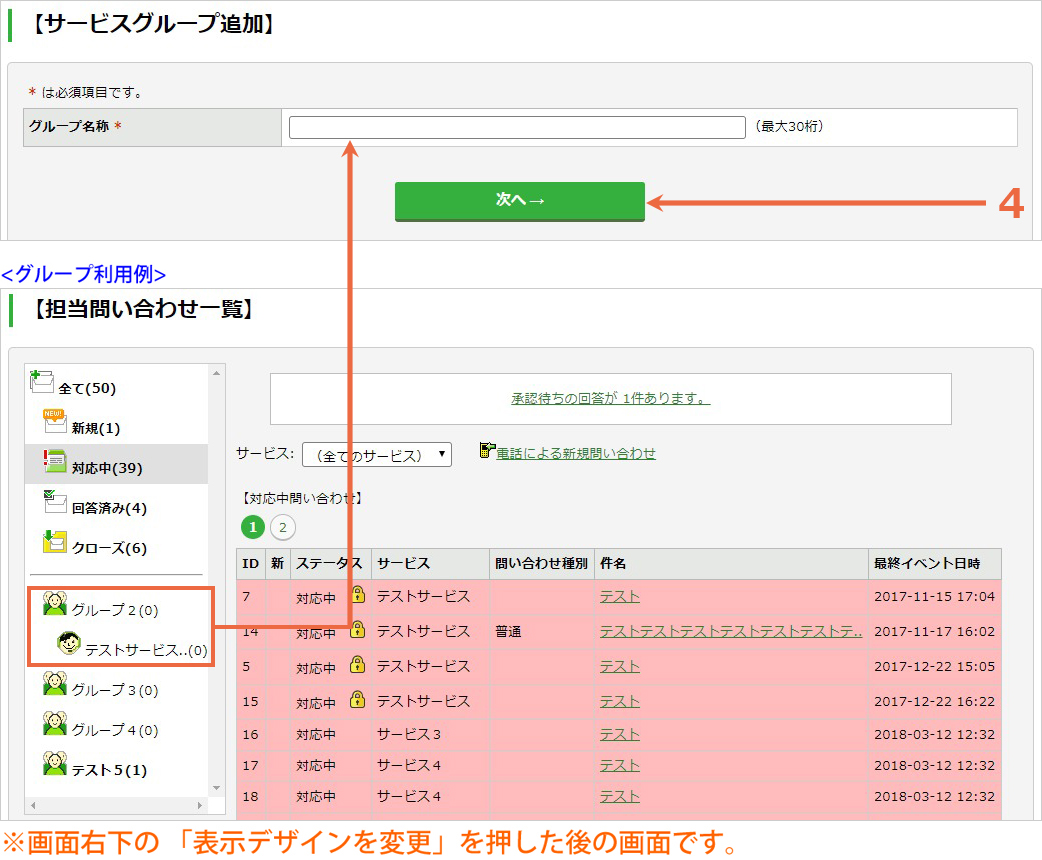Select 対応中(39) in the sidebar
Image resolution: width=1042 pixels, height=860 pixels.
click(107, 468)
